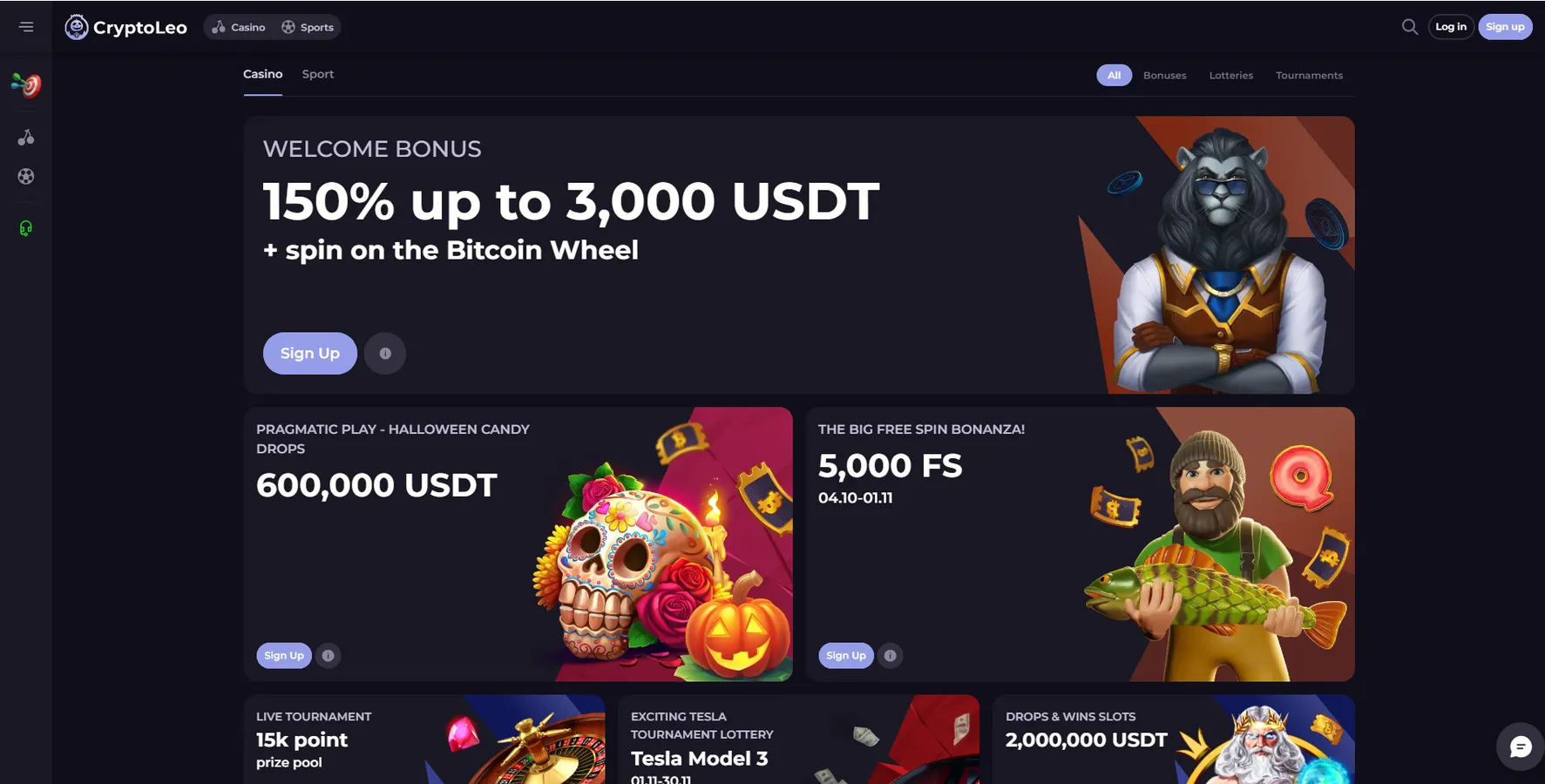Filter promotions by Bonuses

1164,76
